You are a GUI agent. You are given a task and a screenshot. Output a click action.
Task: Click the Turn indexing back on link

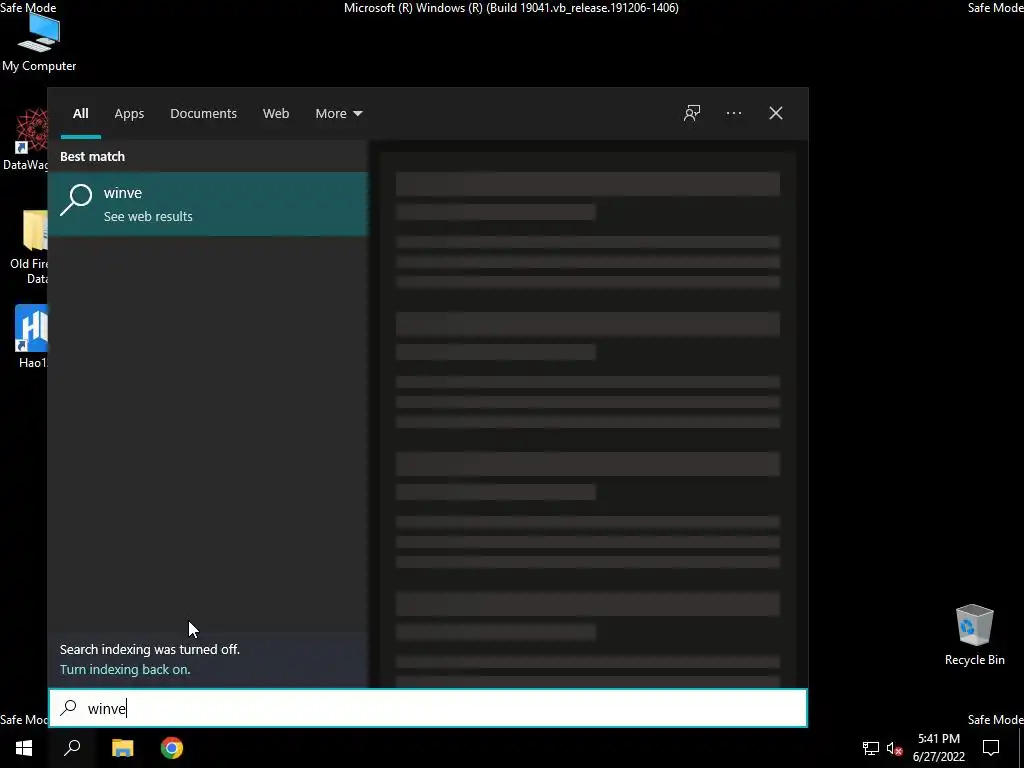(125, 669)
